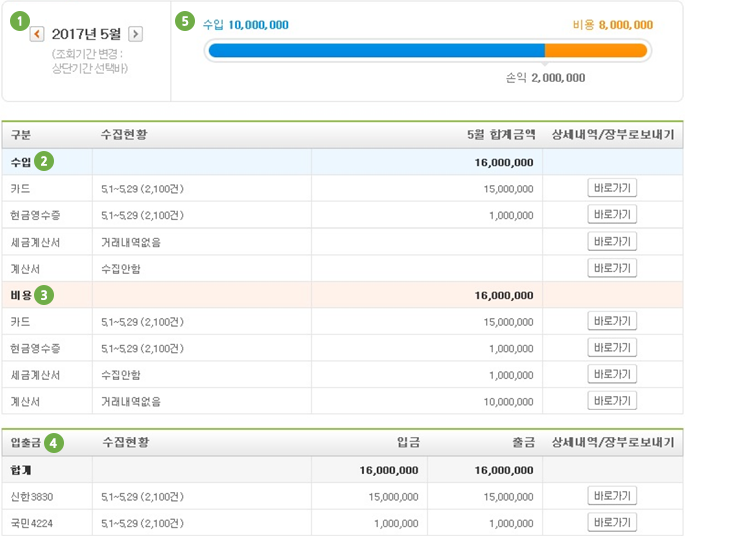The width and height of the screenshot is (740, 536).
Task: Click green marker number 5 near 수입 total
Action: 185,21
